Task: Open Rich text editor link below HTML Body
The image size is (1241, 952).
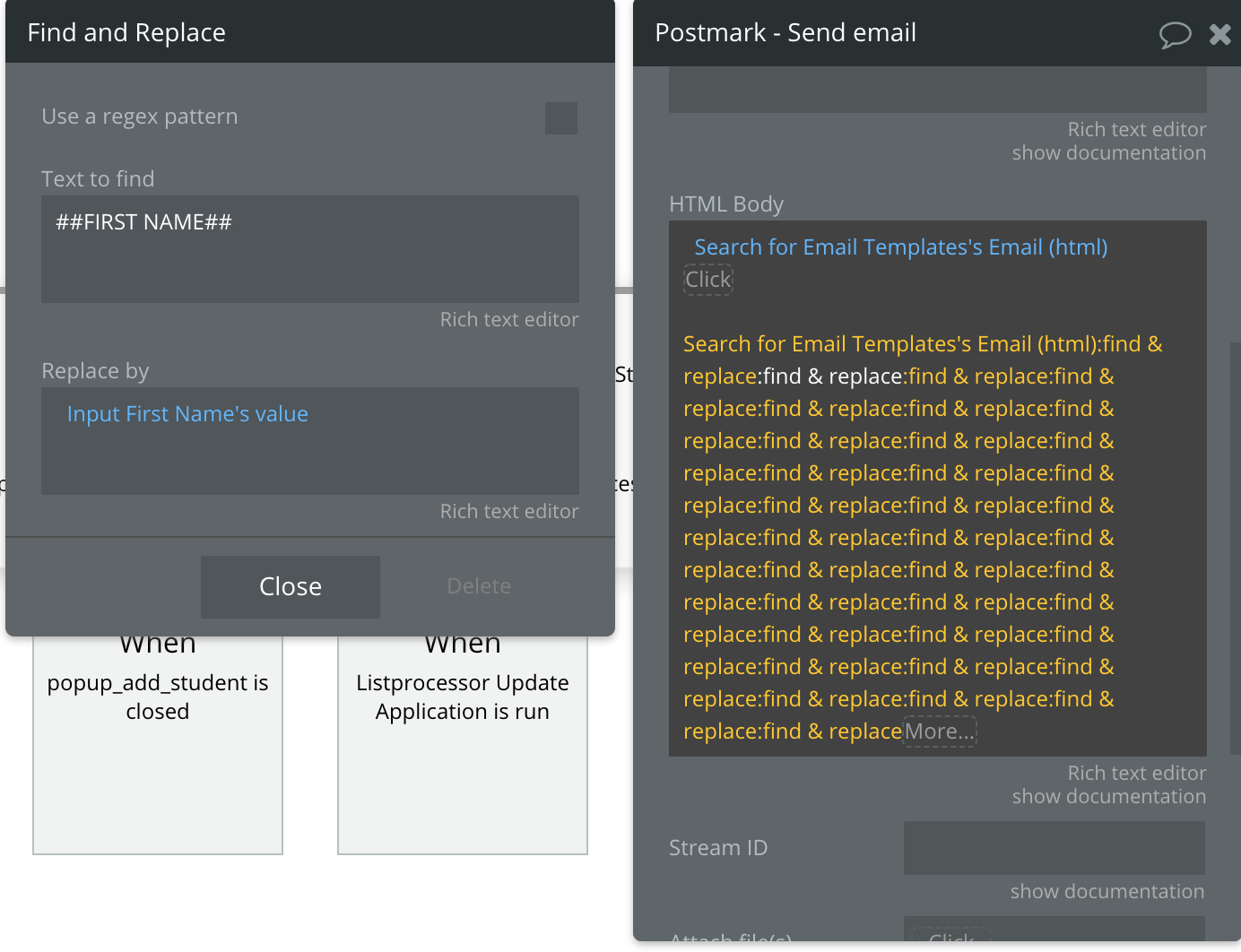Action: [x=1137, y=774]
